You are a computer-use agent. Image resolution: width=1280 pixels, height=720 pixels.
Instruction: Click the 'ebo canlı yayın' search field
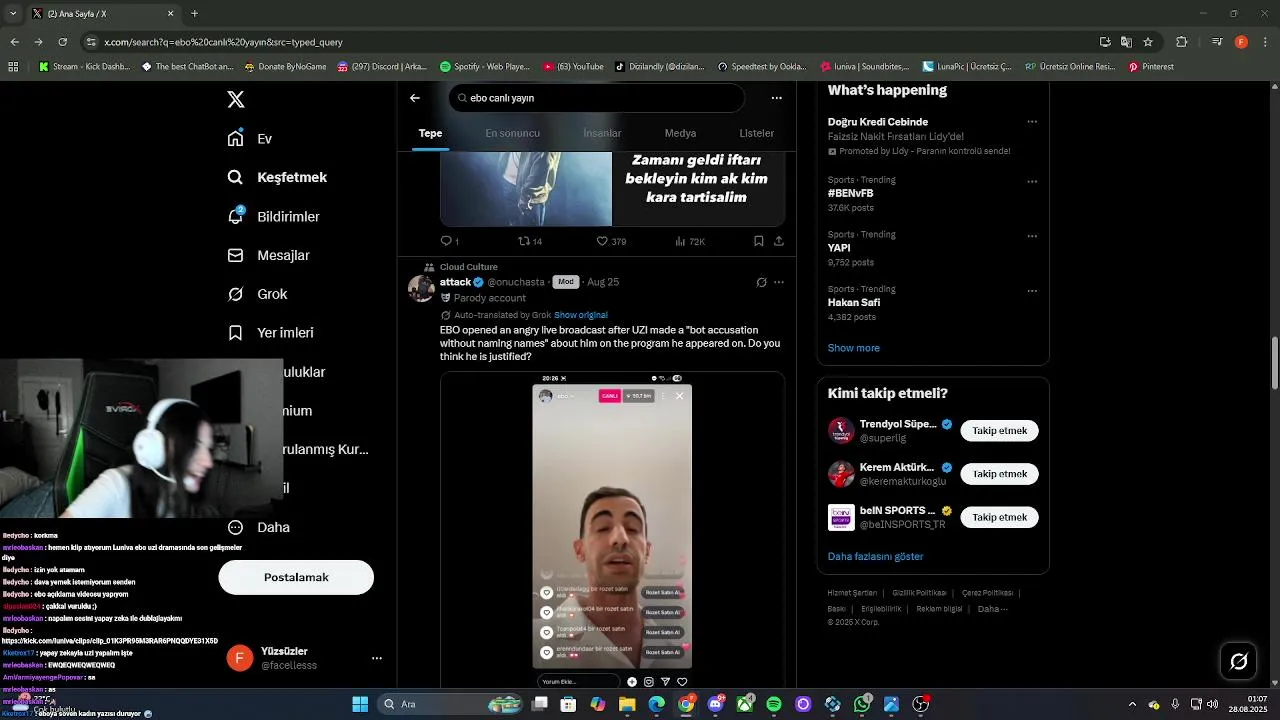tap(597, 98)
